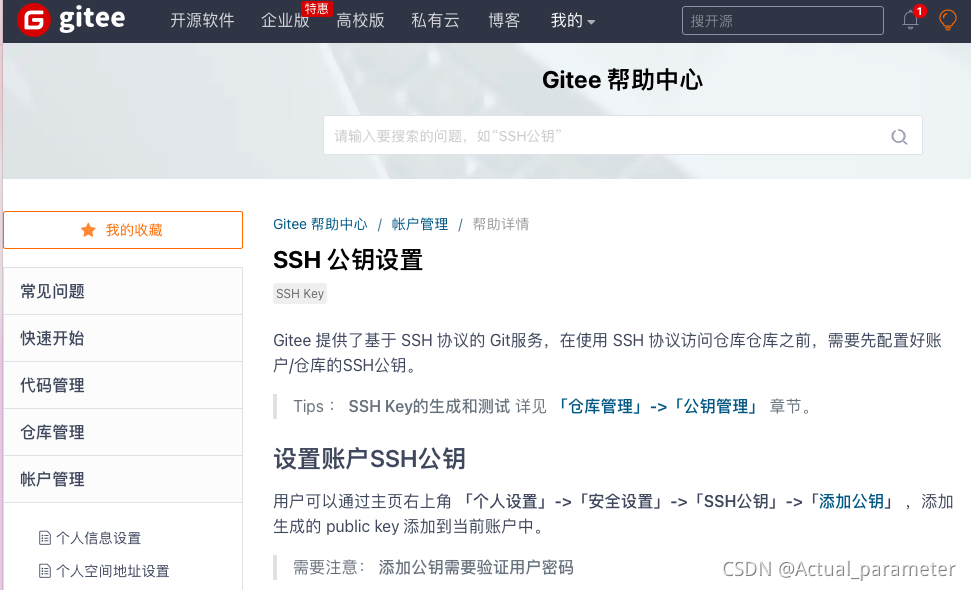The image size is (971, 590).
Task: Collapse 帐户管理 sidebar section
Action: 123,479
